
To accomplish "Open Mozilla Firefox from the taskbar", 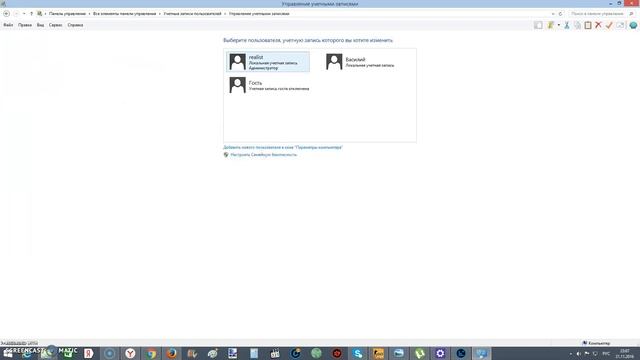I will pyautogui.click(x=171, y=353).
